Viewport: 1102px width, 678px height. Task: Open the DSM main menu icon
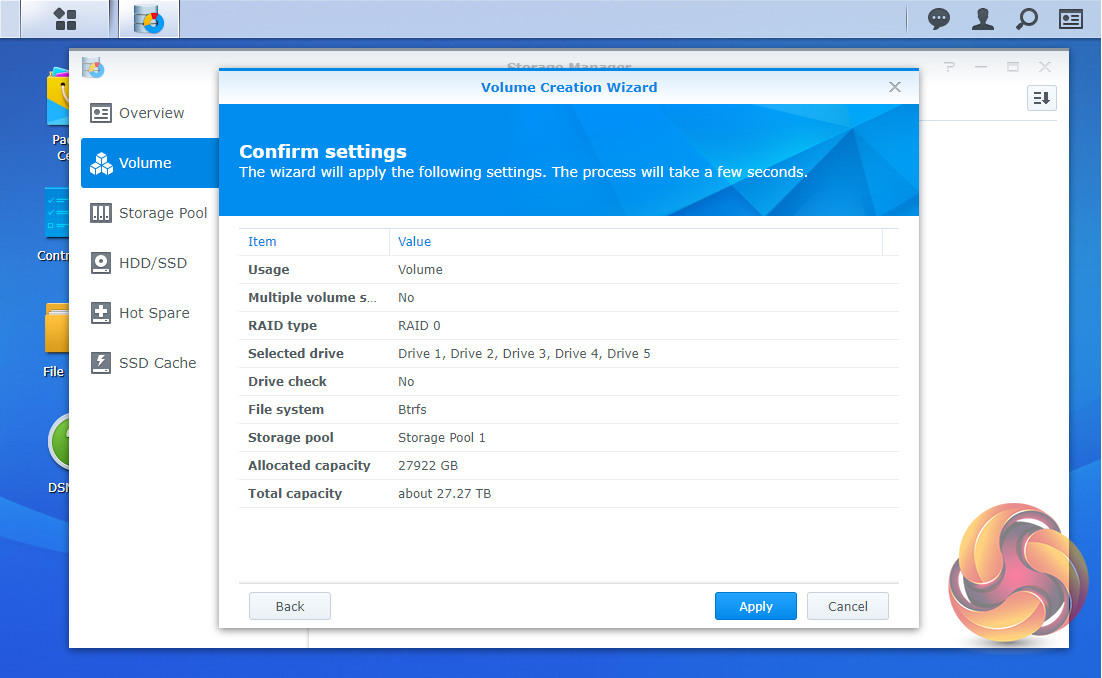tap(65, 19)
